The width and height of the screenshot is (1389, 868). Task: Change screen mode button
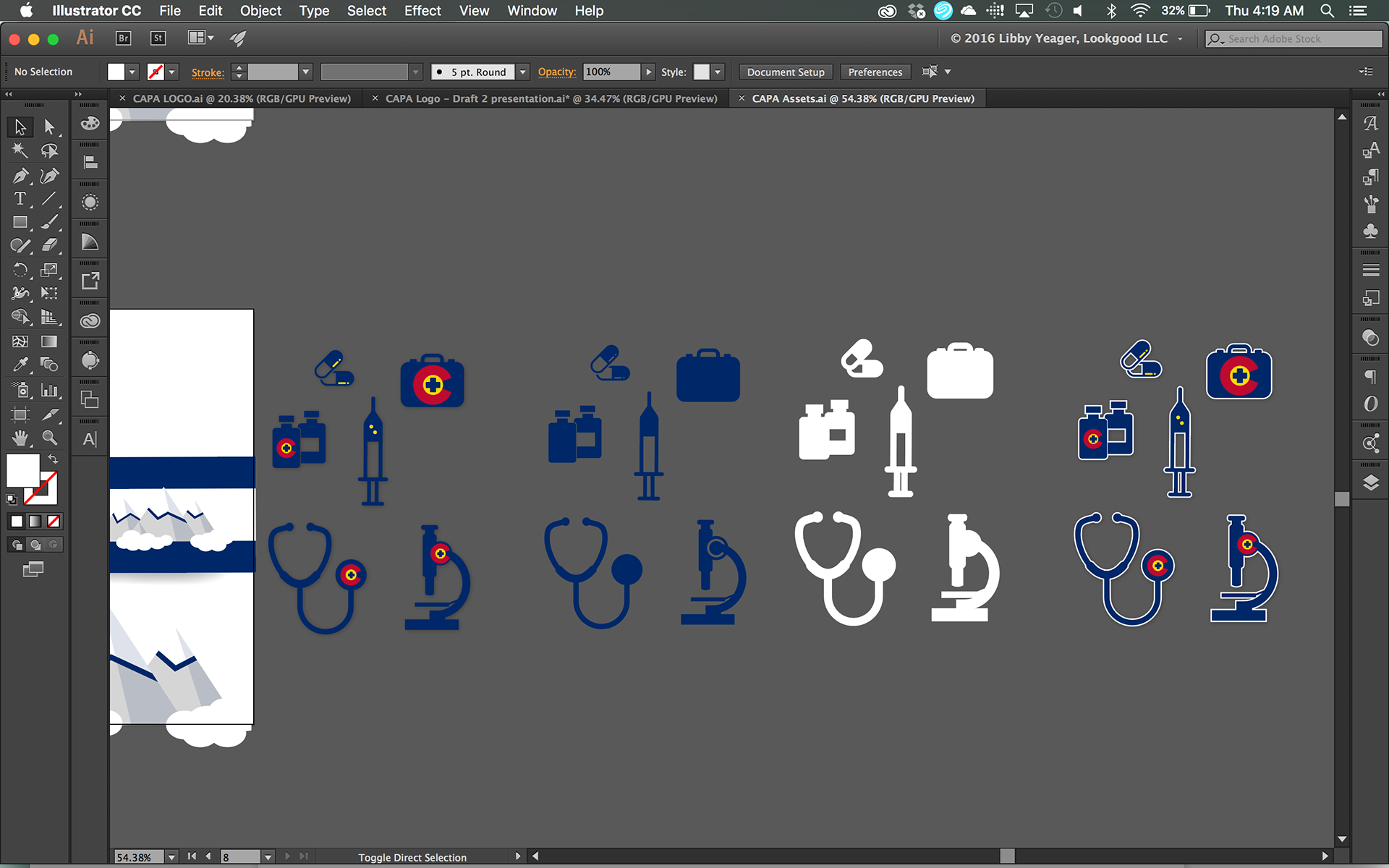(33, 570)
